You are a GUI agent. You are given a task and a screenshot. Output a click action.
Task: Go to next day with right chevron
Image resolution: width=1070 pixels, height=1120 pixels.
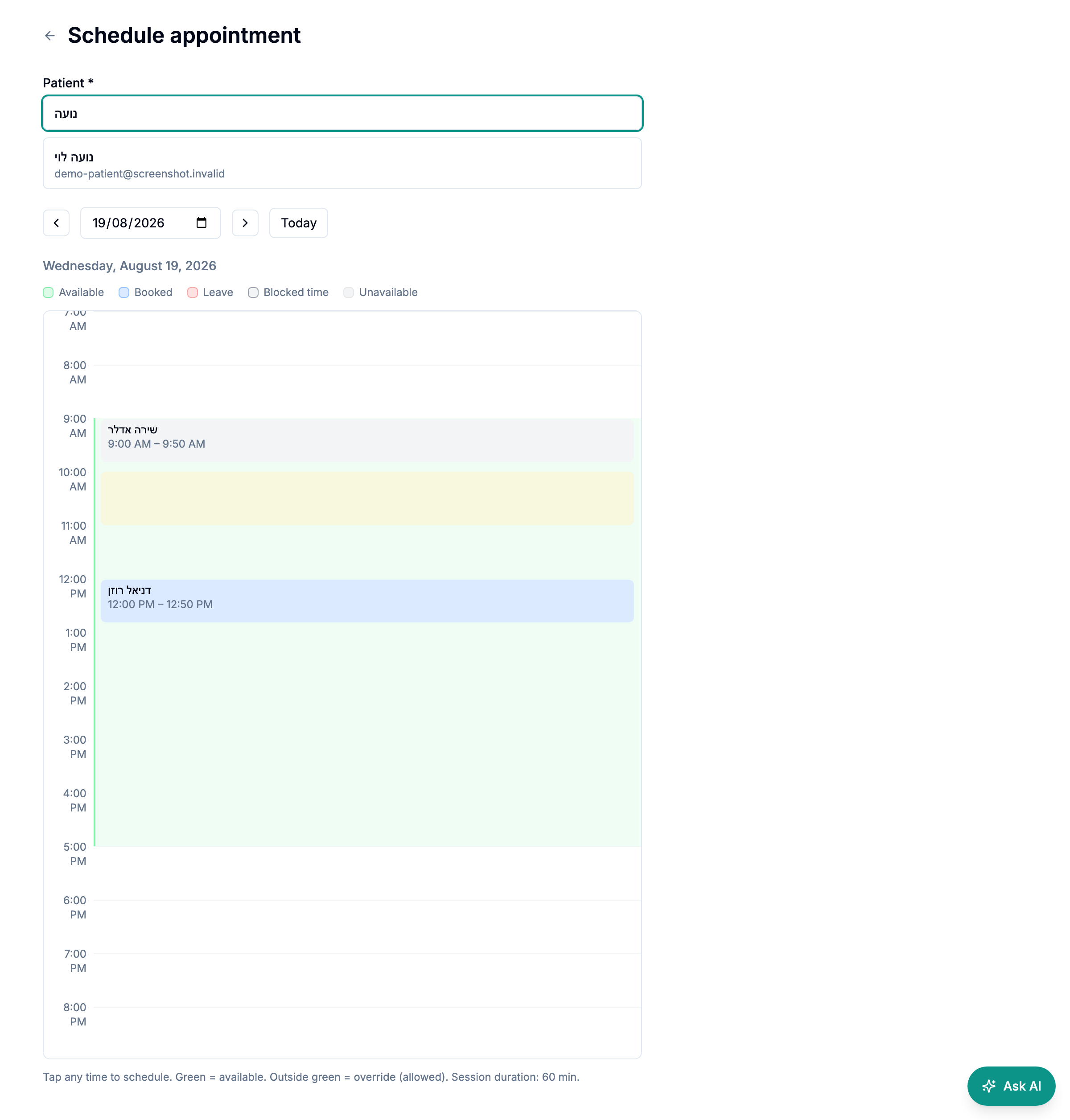click(245, 223)
